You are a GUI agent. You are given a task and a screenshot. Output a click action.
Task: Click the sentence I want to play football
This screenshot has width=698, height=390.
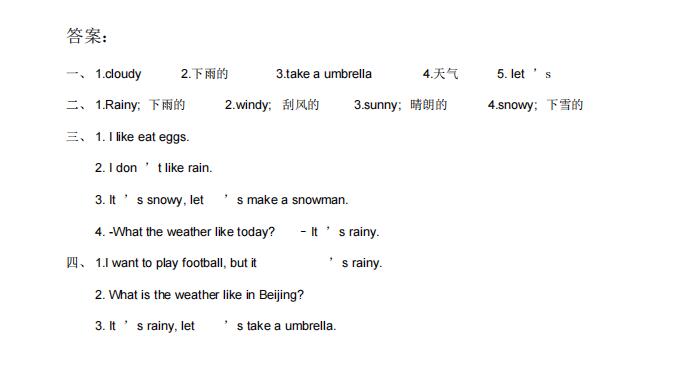point(160,263)
